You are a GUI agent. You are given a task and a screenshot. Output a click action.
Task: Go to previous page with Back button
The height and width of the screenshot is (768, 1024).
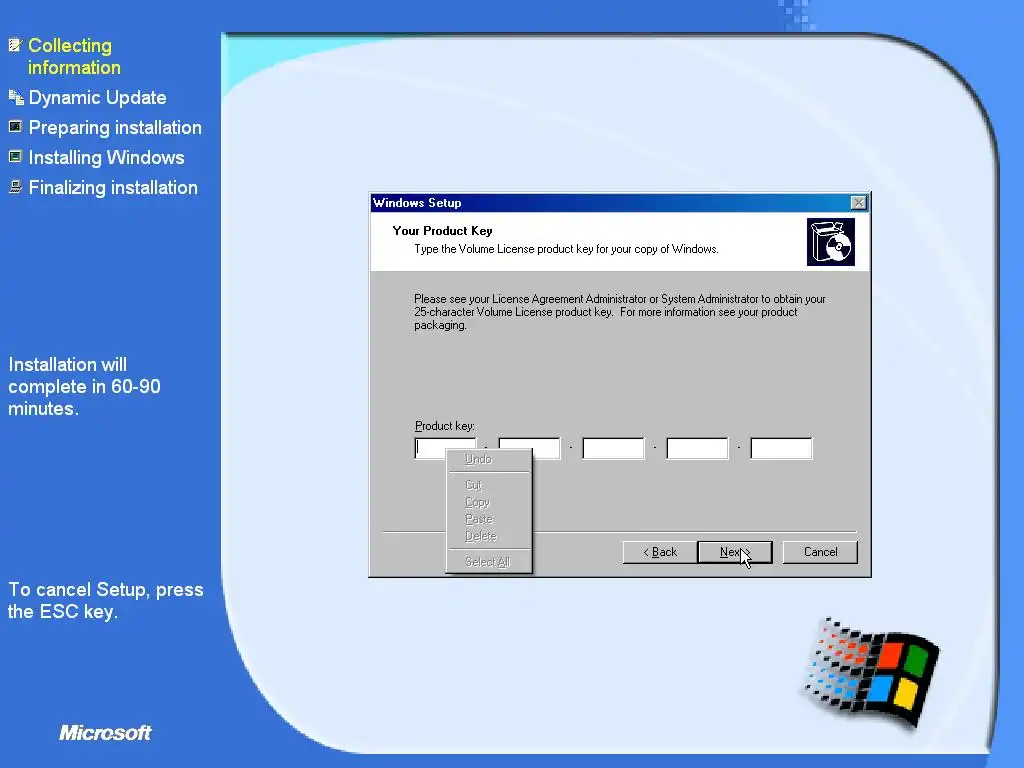(x=660, y=552)
